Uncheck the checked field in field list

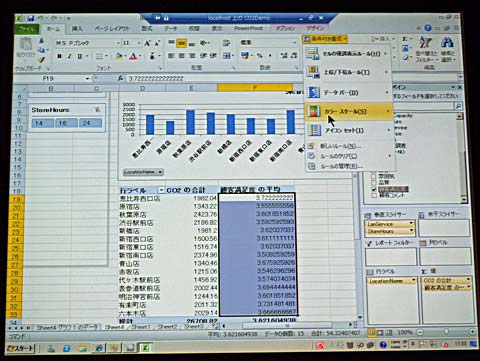374,189
